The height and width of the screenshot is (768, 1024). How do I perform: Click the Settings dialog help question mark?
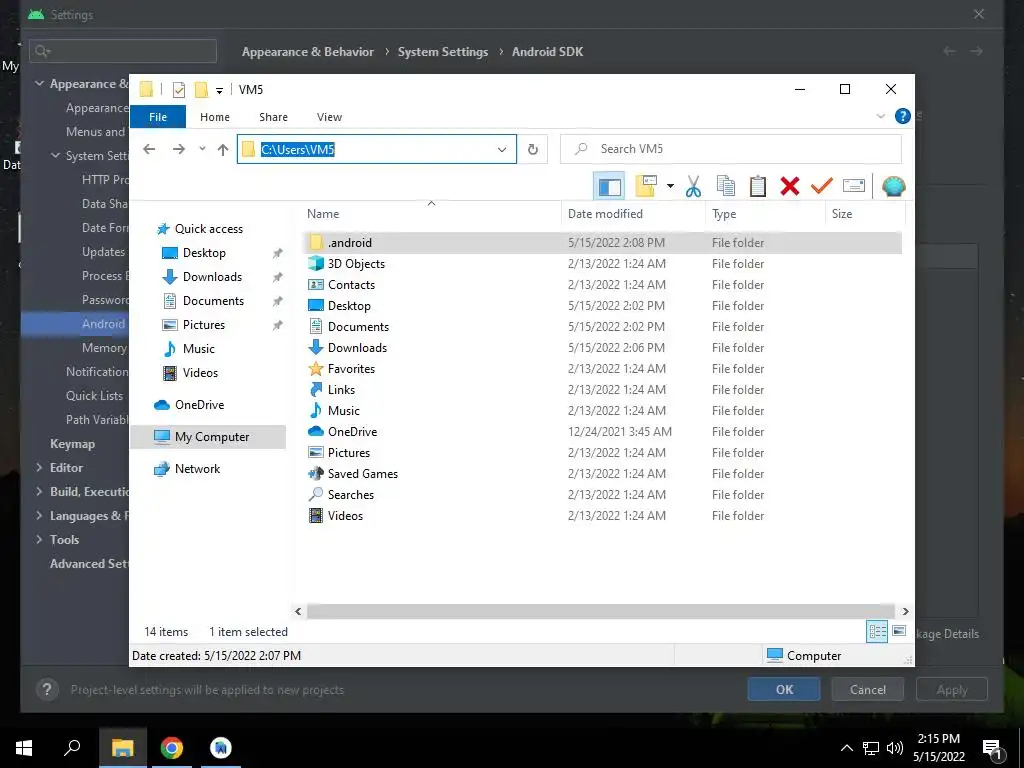tap(47, 690)
